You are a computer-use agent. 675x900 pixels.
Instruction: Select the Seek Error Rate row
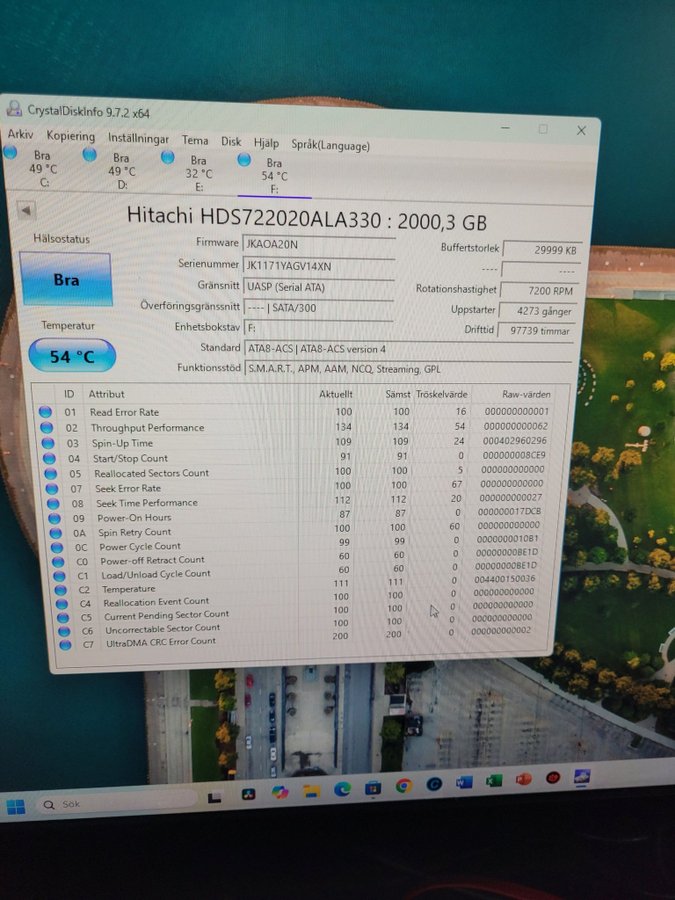coord(295,487)
